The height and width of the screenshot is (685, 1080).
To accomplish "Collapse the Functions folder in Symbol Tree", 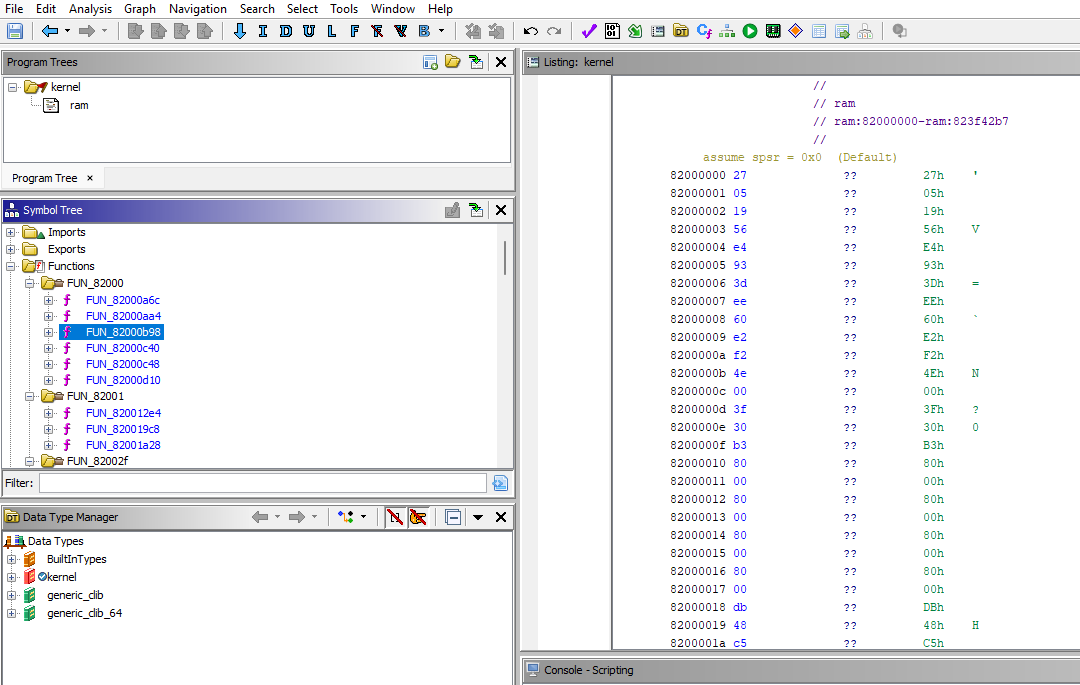I will pos(11,266).
